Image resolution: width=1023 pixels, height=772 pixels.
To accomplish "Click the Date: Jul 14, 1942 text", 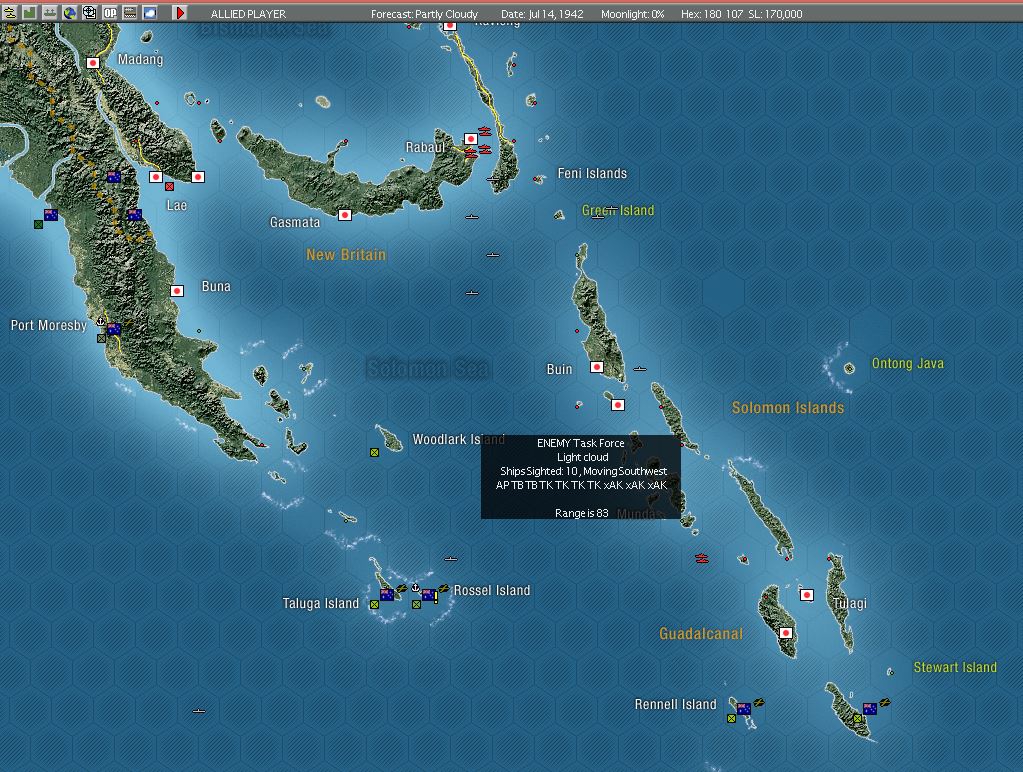I will 542,14.
